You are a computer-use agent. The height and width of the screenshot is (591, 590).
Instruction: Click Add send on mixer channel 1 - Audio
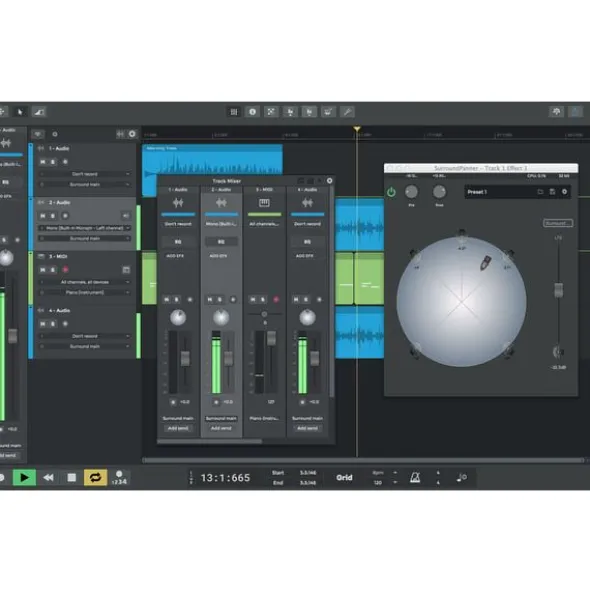178,429
